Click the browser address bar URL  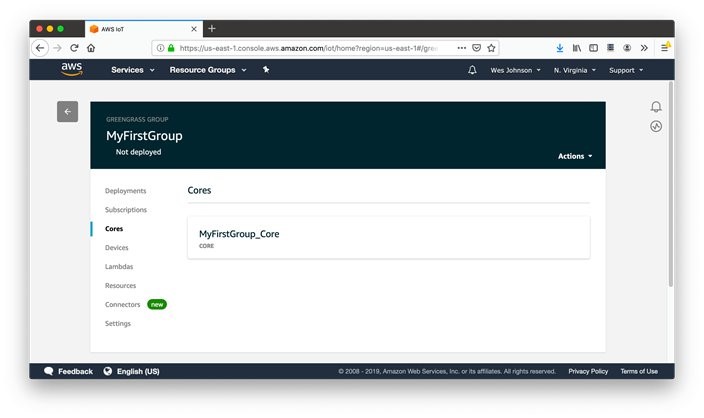point(309,48)
